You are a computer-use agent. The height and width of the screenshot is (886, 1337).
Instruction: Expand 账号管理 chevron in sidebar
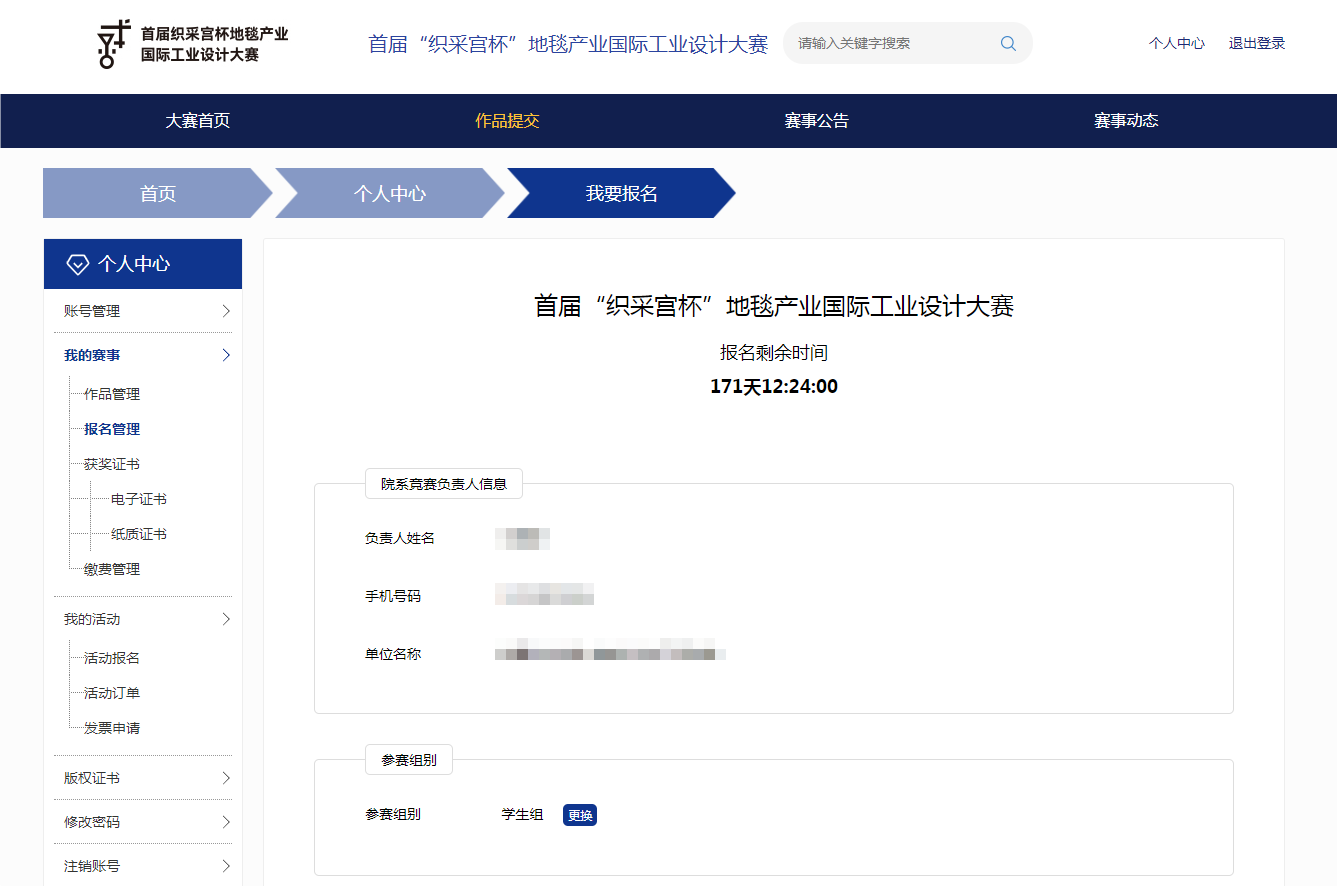(x=226, y=311)
